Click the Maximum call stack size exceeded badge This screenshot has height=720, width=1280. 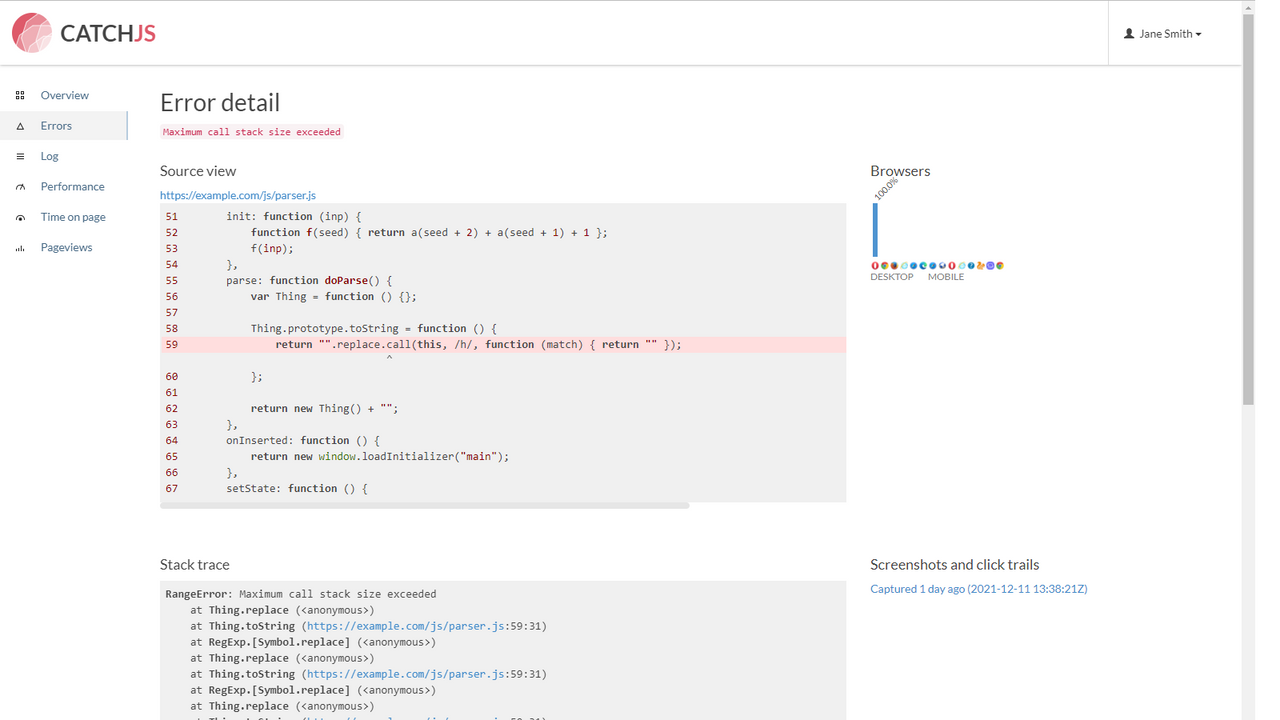[251, 131]
